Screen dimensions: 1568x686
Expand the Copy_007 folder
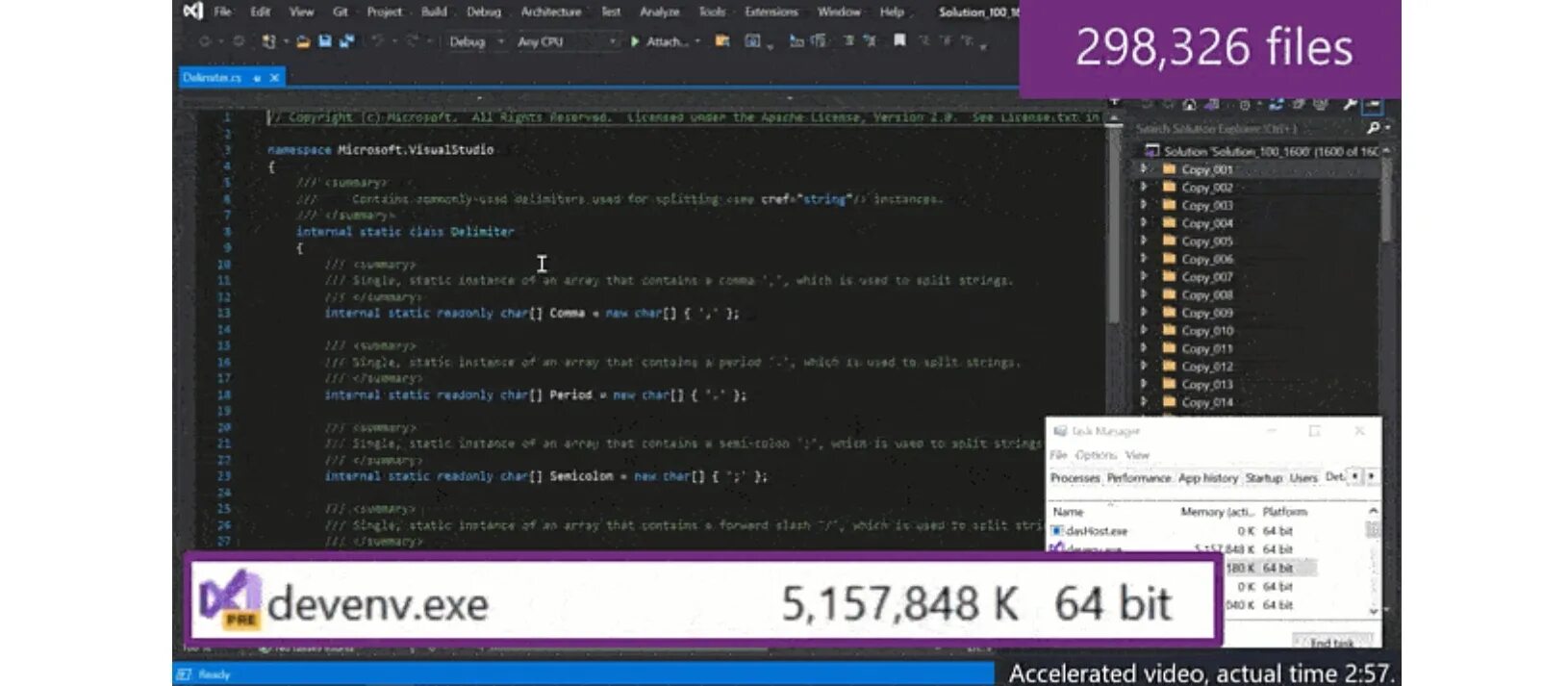[x=1144, y=277]
